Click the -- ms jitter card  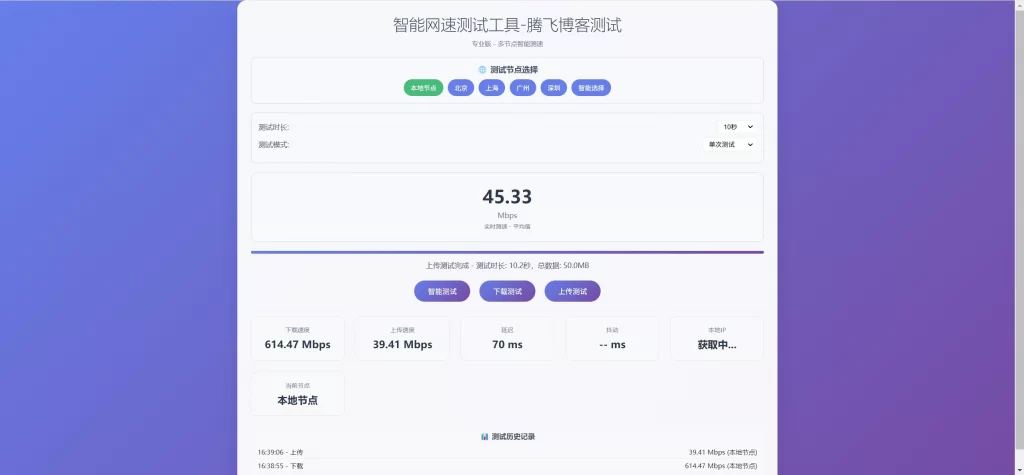[612, 338]
